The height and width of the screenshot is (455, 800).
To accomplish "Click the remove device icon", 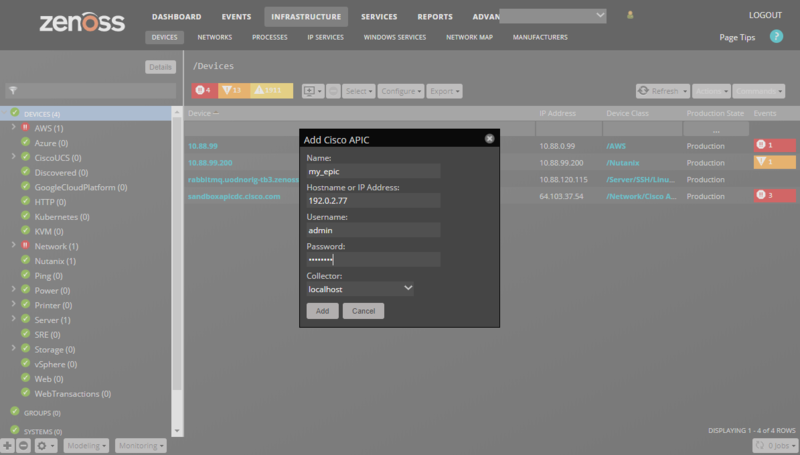I will (x=333, y=91).
